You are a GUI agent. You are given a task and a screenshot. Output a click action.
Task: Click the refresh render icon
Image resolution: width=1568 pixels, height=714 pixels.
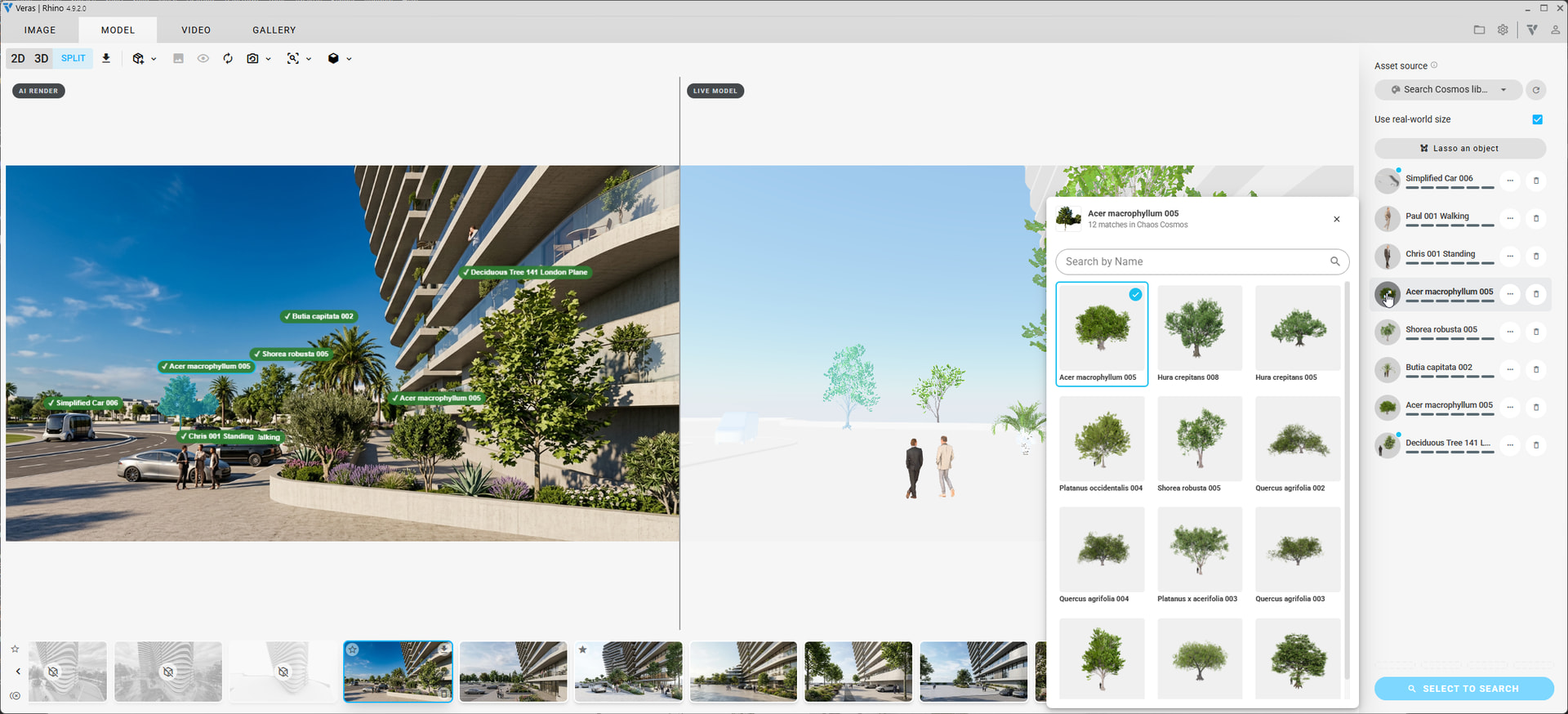(228, 59)
